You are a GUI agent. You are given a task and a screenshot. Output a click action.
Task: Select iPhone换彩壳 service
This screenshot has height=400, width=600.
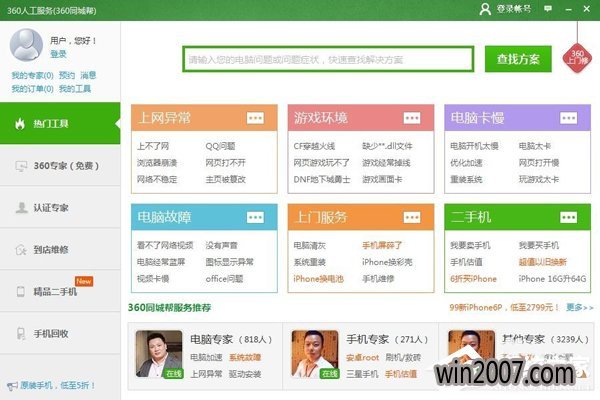(x=387, y=262)
